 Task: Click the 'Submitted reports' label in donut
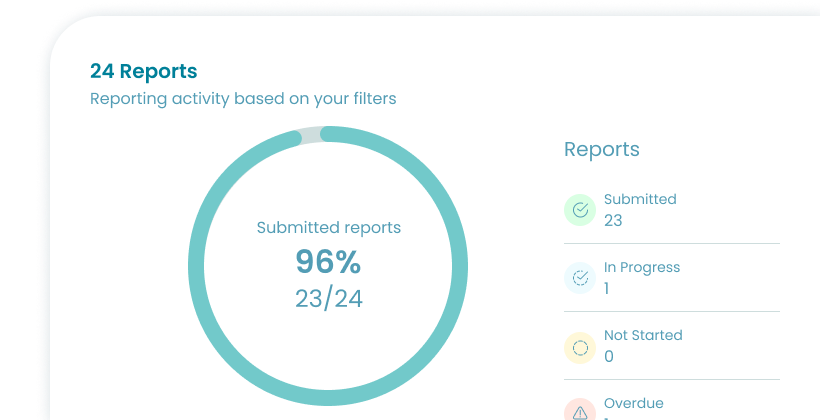pos(328,228)
